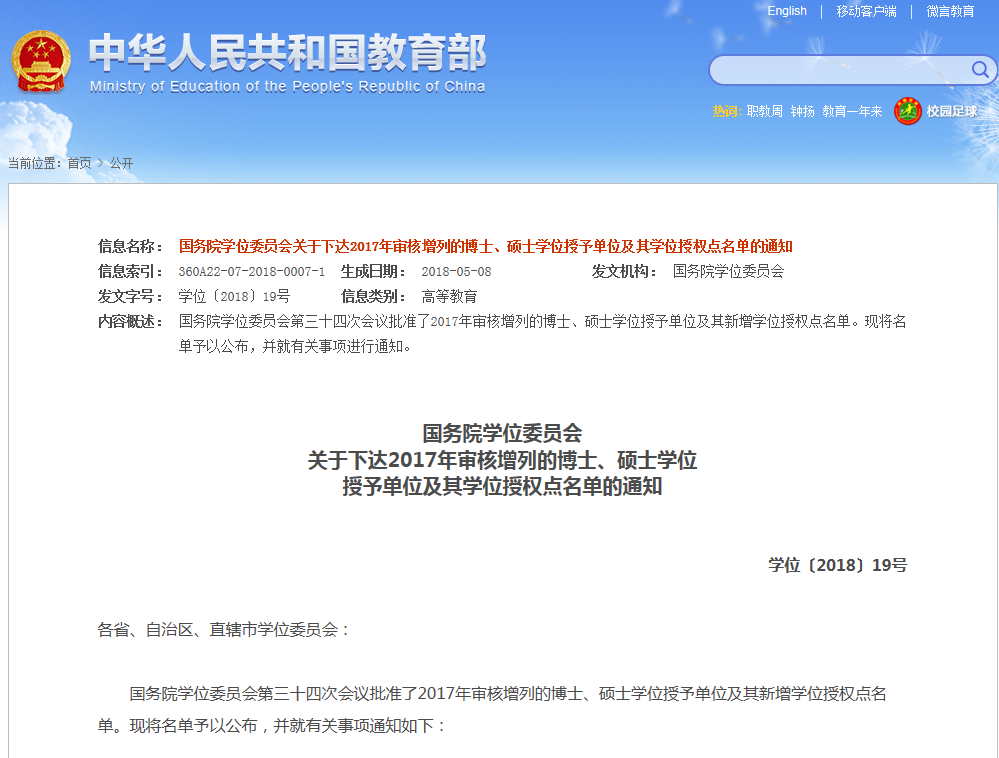Click the 中华人民共和国教育部 site title
The width and height of the screenshot is (999, 758).
pos(287,53)
